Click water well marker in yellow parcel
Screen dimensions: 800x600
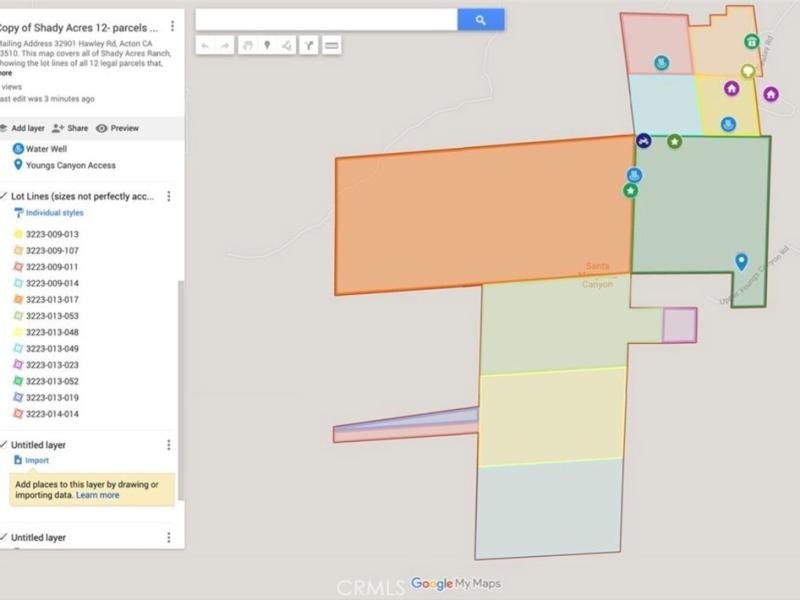click(x=728, y=124)
